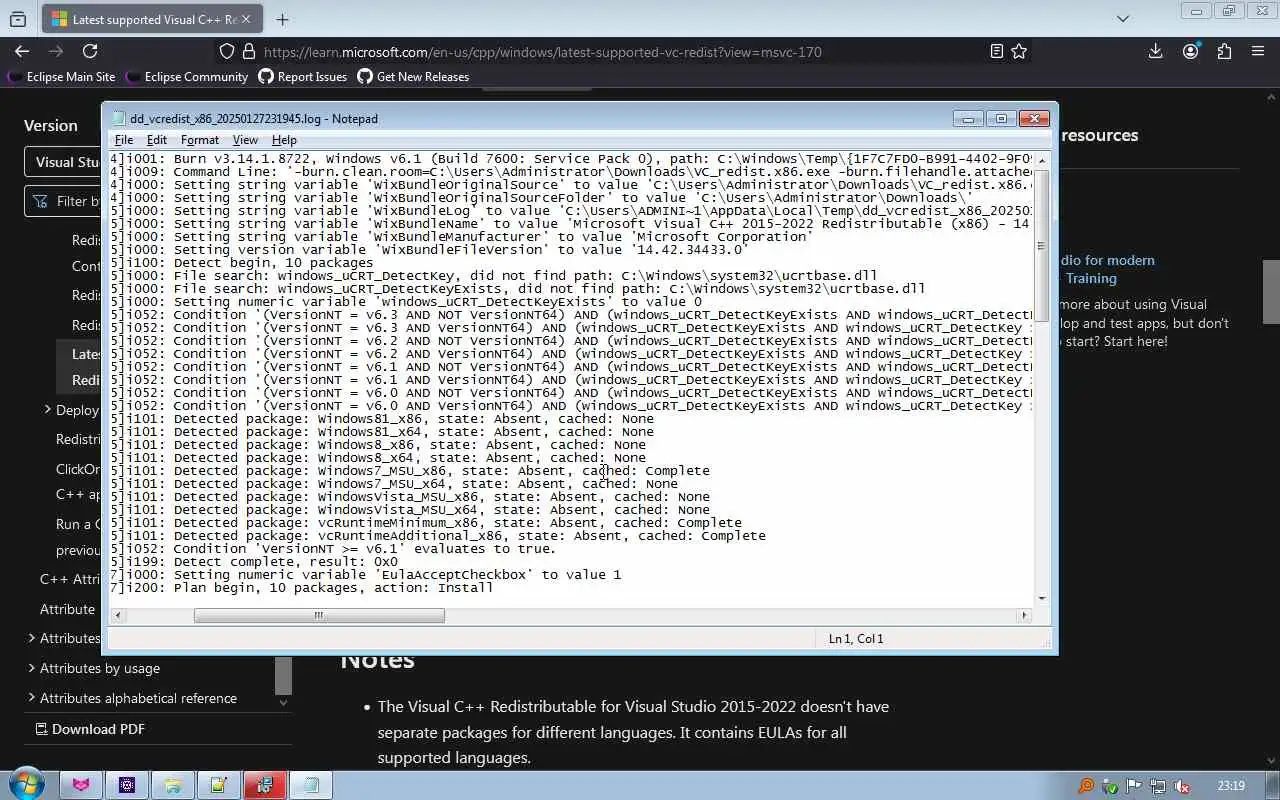Open the Version selector dropdown on webpage
Image resolution: width=1280 pixels, height=800 pixels.
pyautogui.click(x=62, y=162)
